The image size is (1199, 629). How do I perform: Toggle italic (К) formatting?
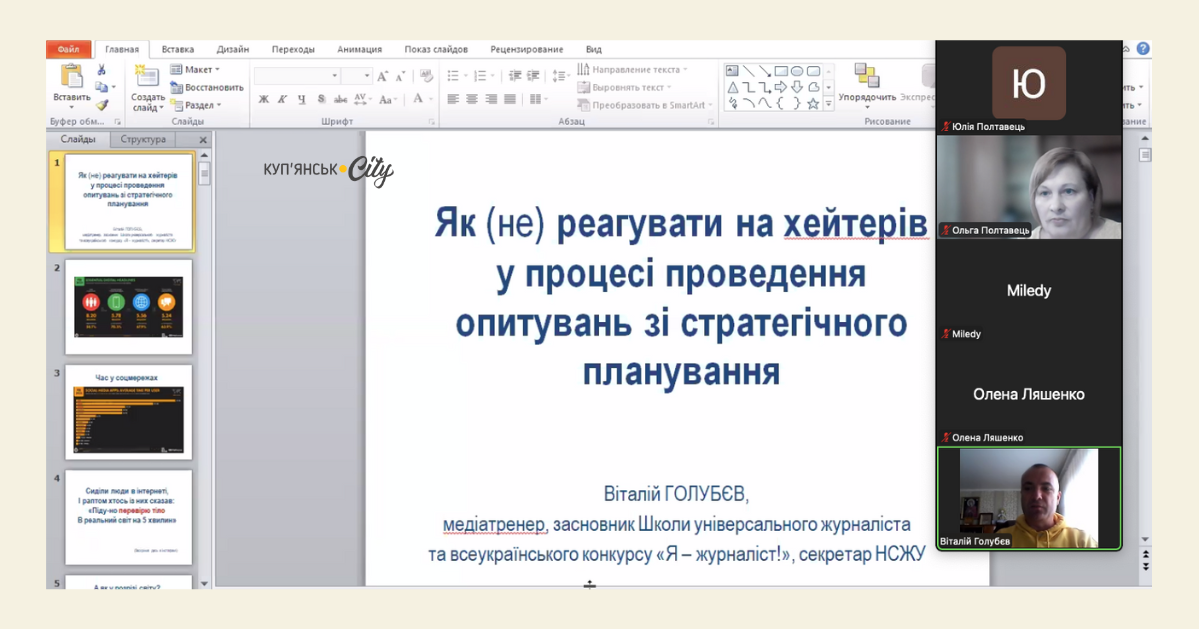point(283,99)
